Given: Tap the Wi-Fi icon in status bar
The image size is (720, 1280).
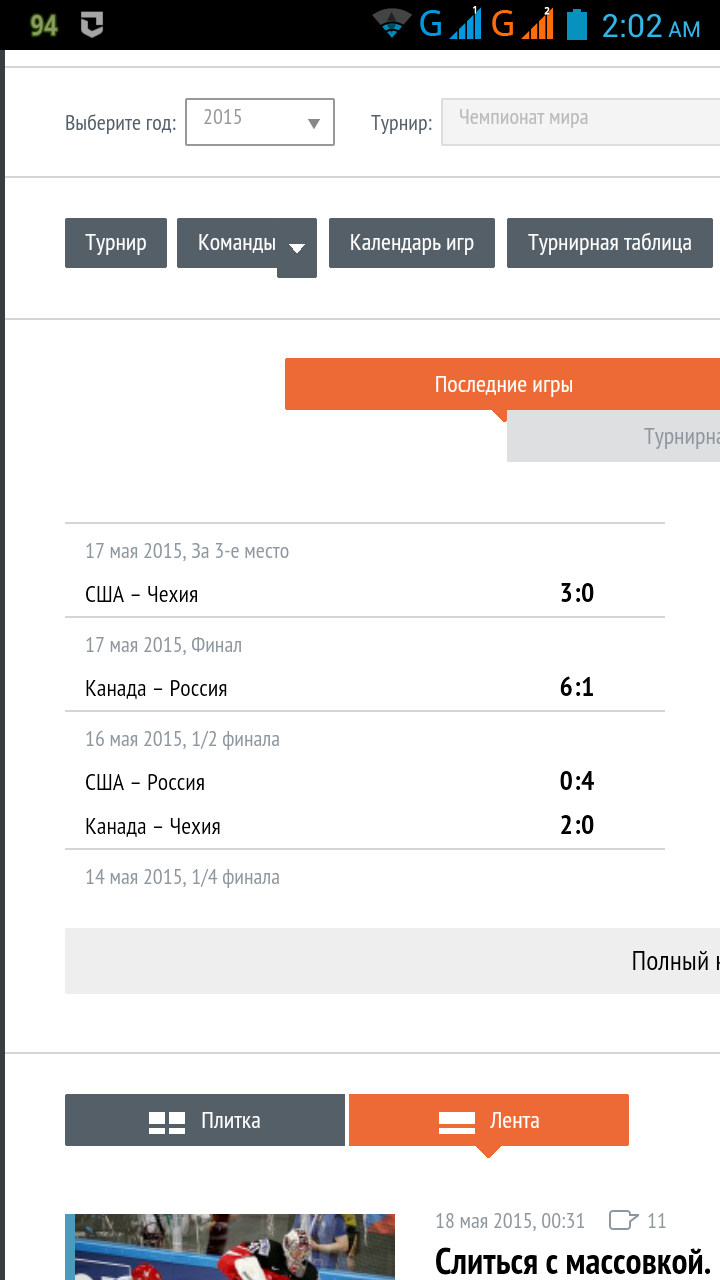Looking at the screenshot, I should coord(392,24).
